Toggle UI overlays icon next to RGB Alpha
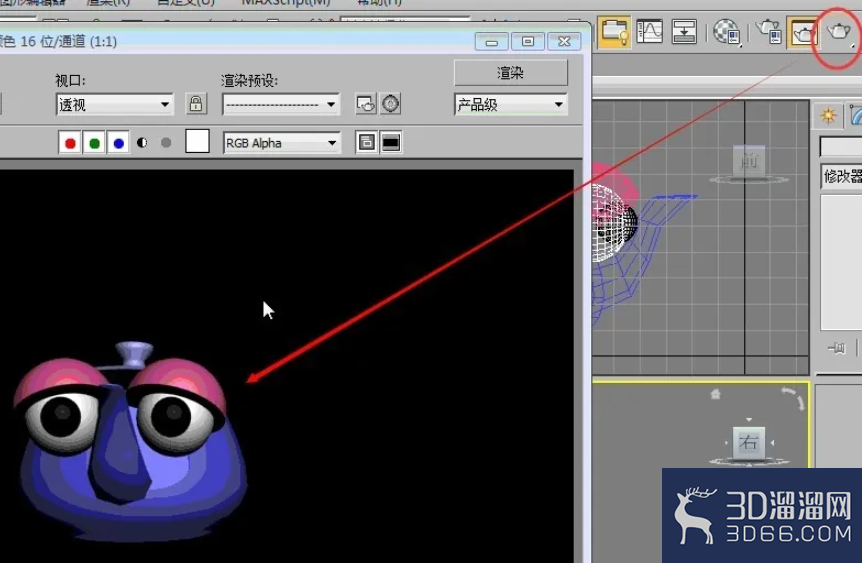 pos(367,142)
